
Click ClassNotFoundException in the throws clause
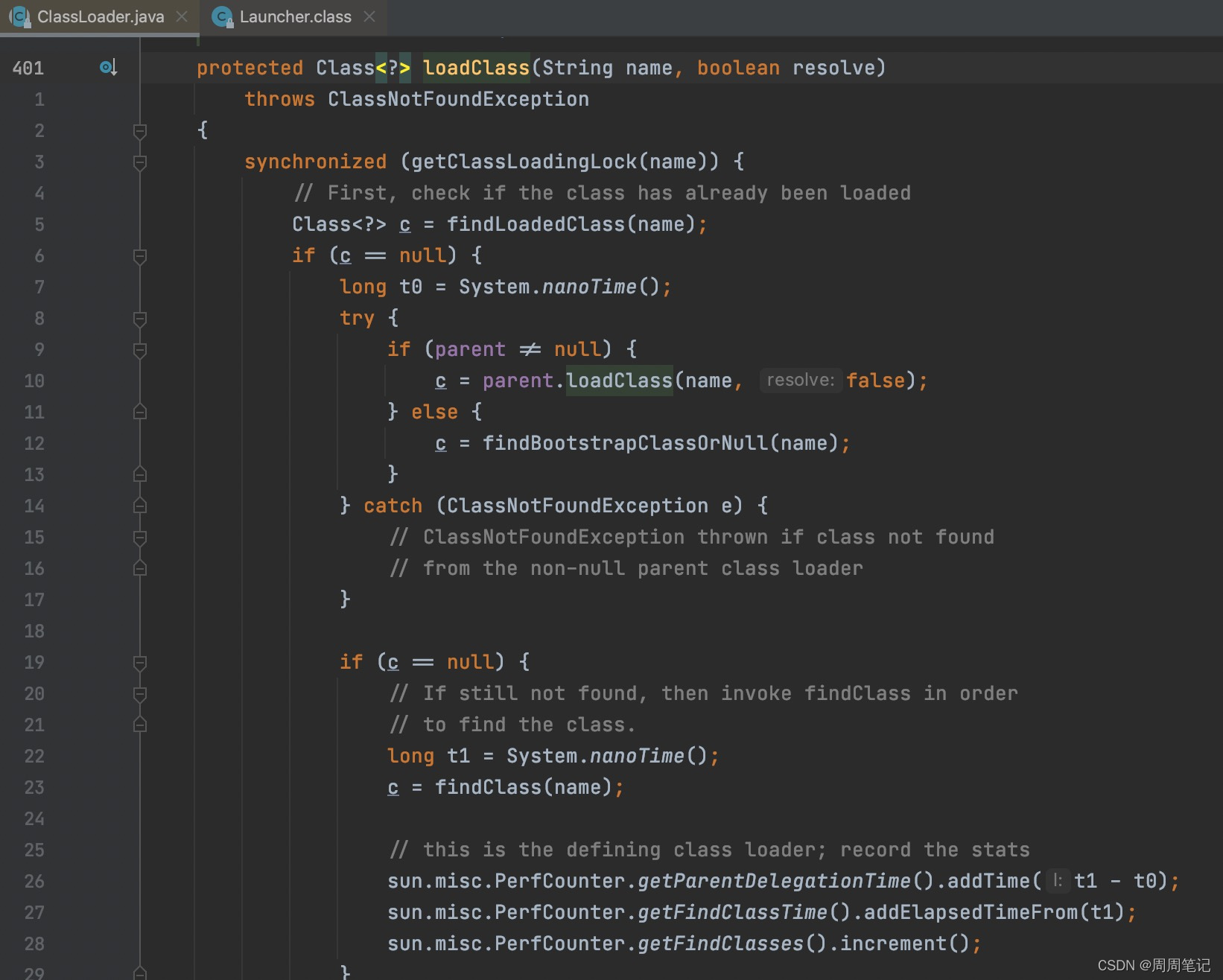[458, 99]
